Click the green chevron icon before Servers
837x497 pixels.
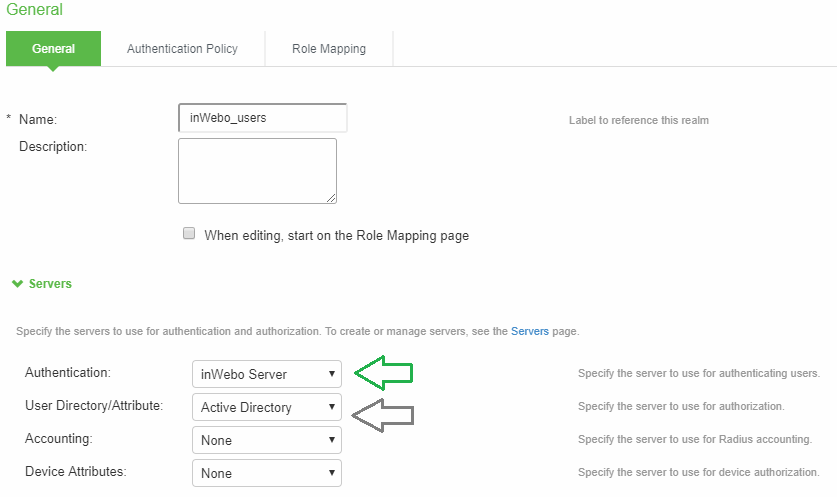(x=17, y=284)
